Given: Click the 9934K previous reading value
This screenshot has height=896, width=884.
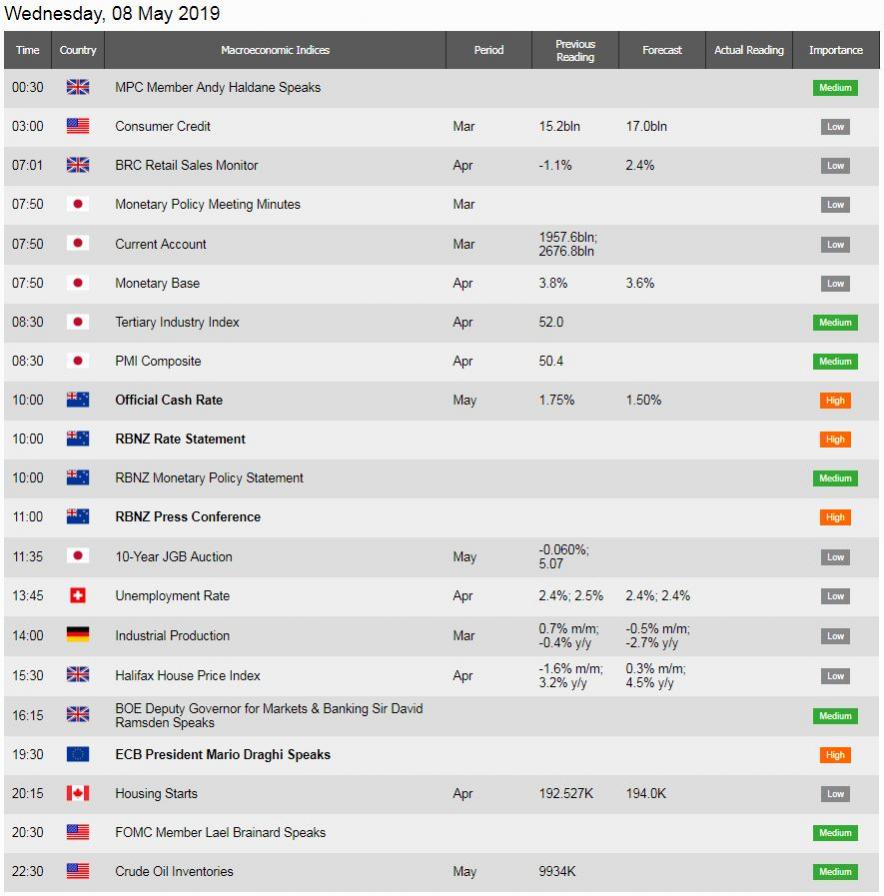Looking at the screenshot, I should pyautogui.click(x=557, y=871).
